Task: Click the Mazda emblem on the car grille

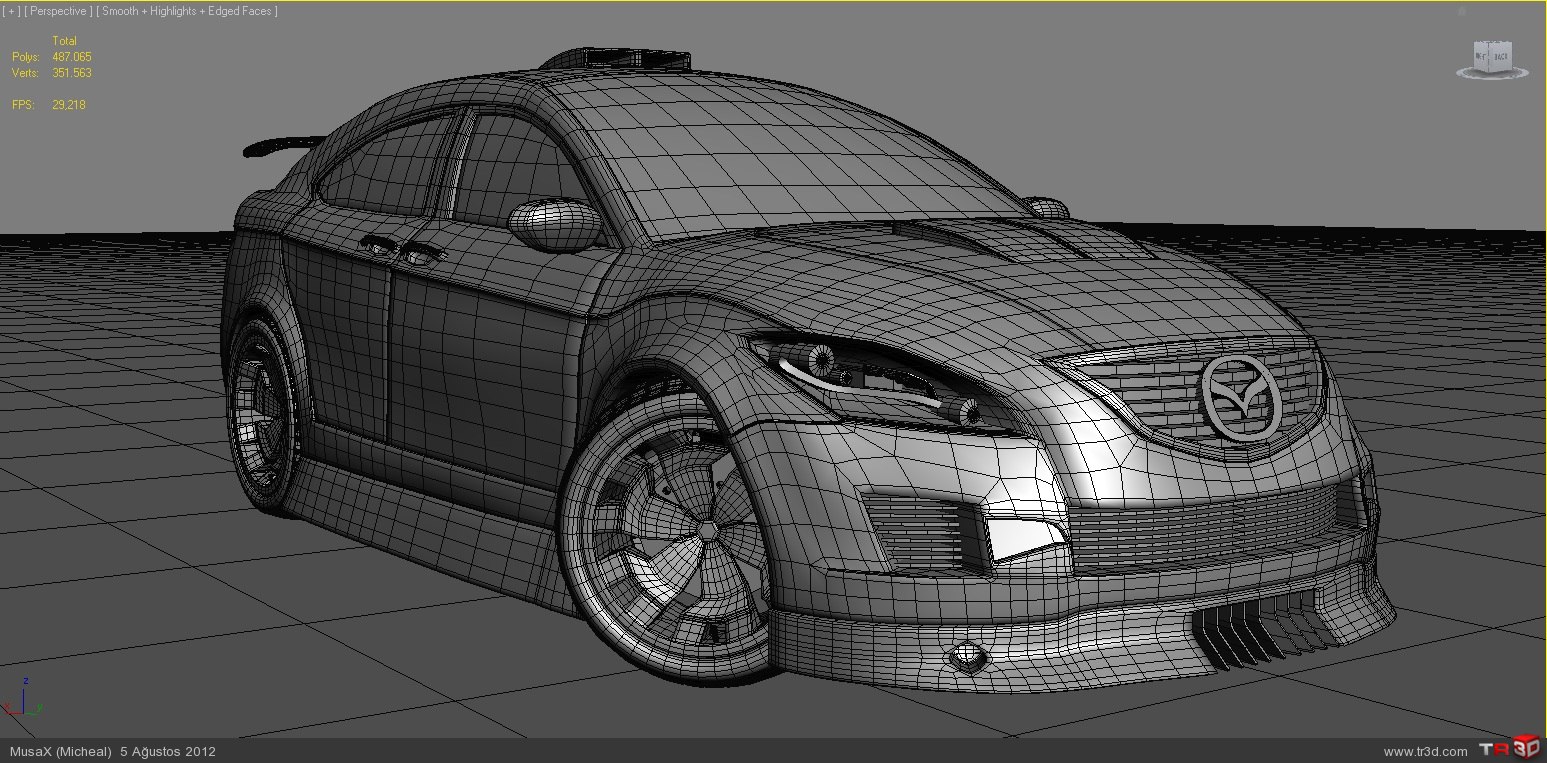Action: click(1241, 396)
